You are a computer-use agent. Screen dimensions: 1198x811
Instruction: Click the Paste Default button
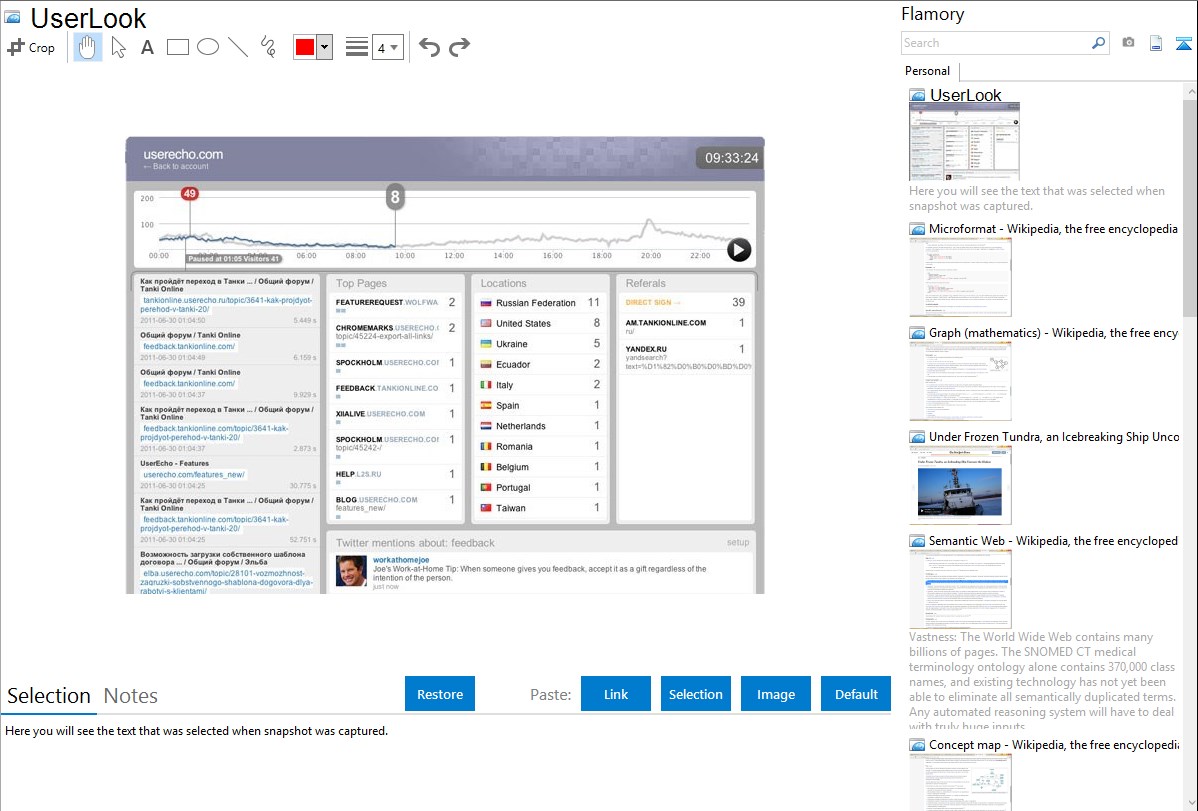click(856, 694)
